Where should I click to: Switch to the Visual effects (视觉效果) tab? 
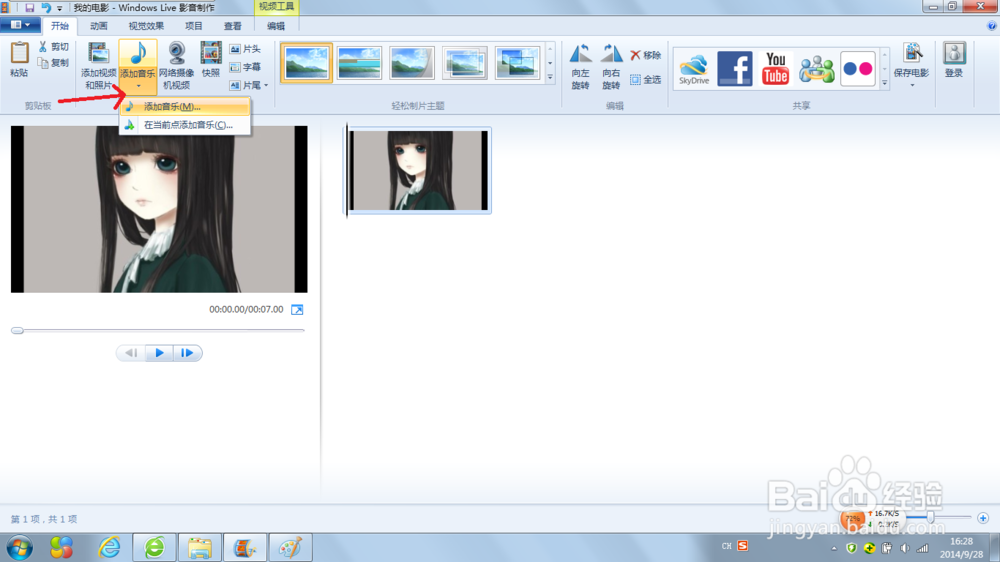(146, 26)
